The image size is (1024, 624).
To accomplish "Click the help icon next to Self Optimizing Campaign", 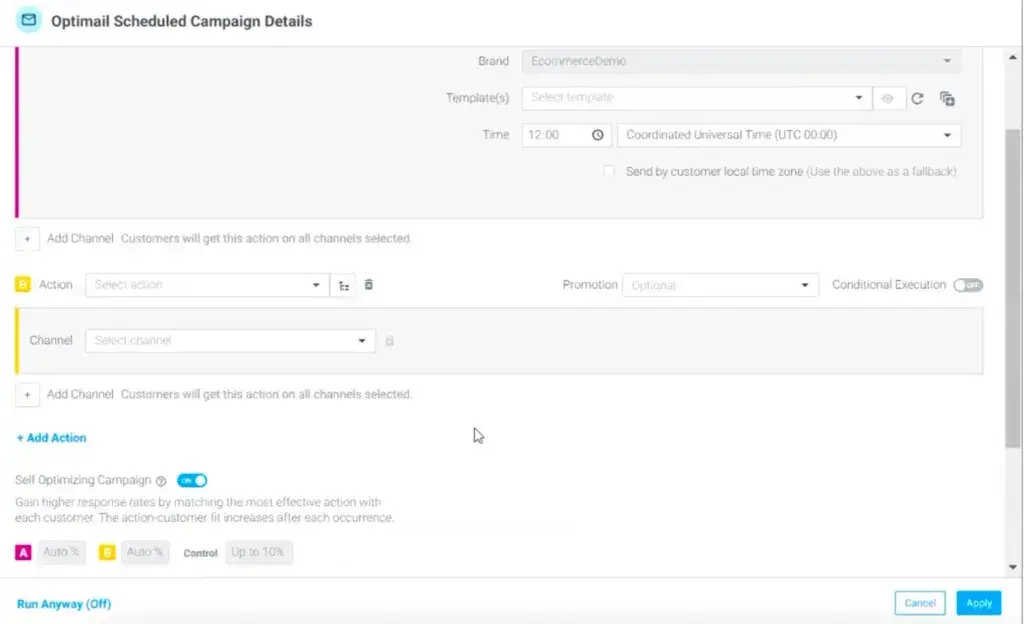I will [161, 481].
